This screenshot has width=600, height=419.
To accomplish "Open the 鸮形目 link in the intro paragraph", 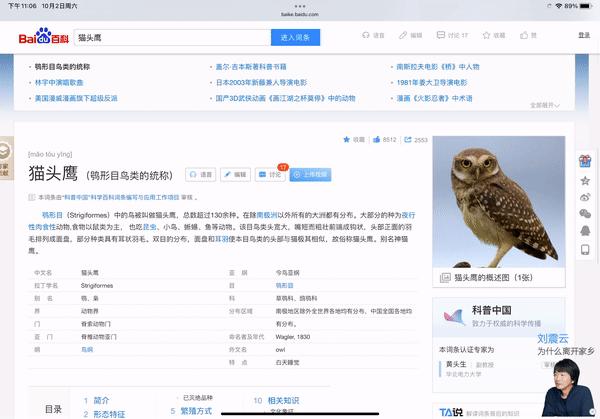I will (x=52, y=215).
